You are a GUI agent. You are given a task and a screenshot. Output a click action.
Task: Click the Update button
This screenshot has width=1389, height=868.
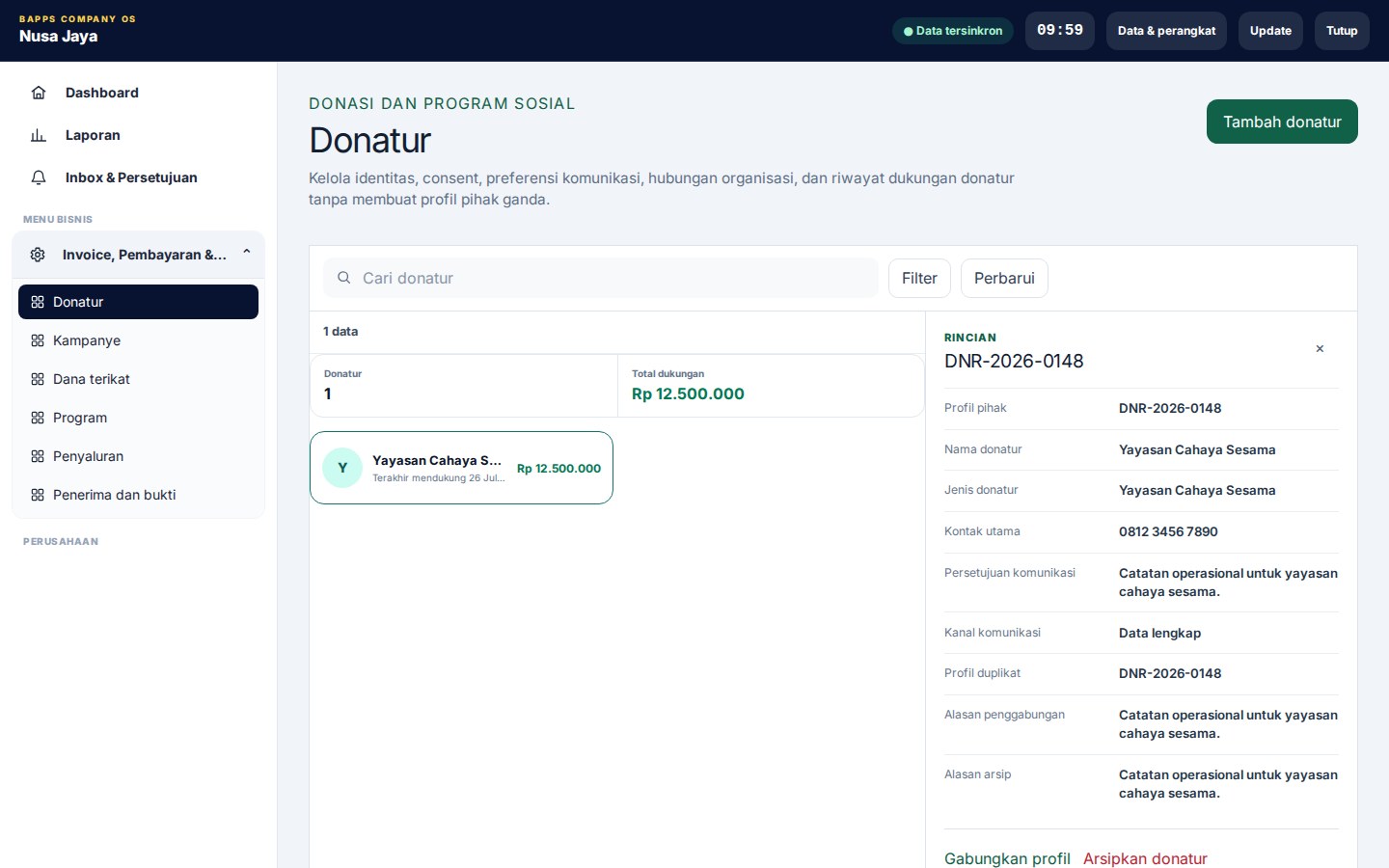click(1270, 31)
